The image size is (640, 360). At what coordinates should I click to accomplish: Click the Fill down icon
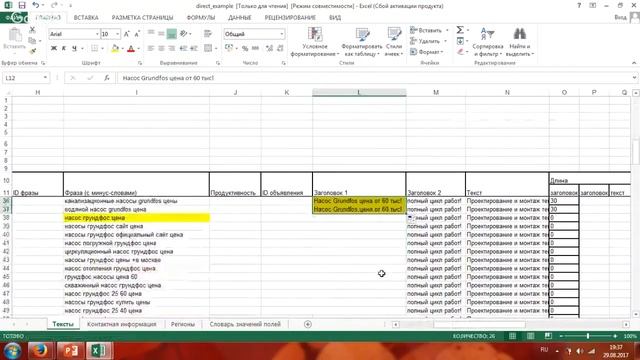[x=460, y=41]
